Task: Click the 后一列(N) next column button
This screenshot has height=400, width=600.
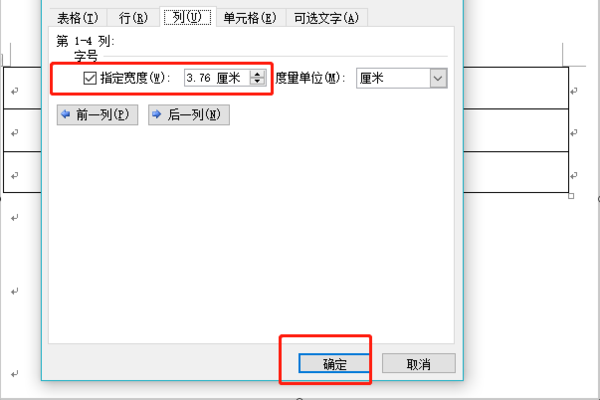Action: click(189, 115)
